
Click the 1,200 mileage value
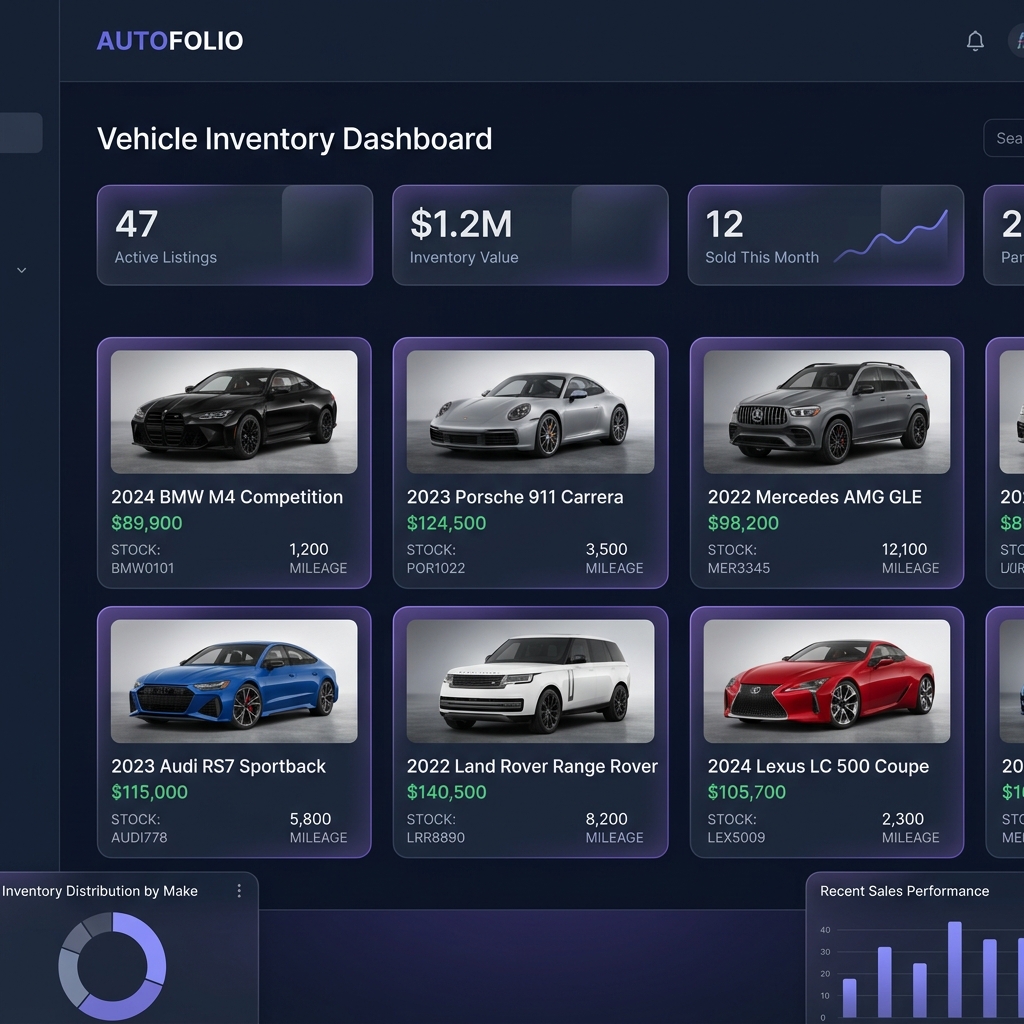point(309,549)
